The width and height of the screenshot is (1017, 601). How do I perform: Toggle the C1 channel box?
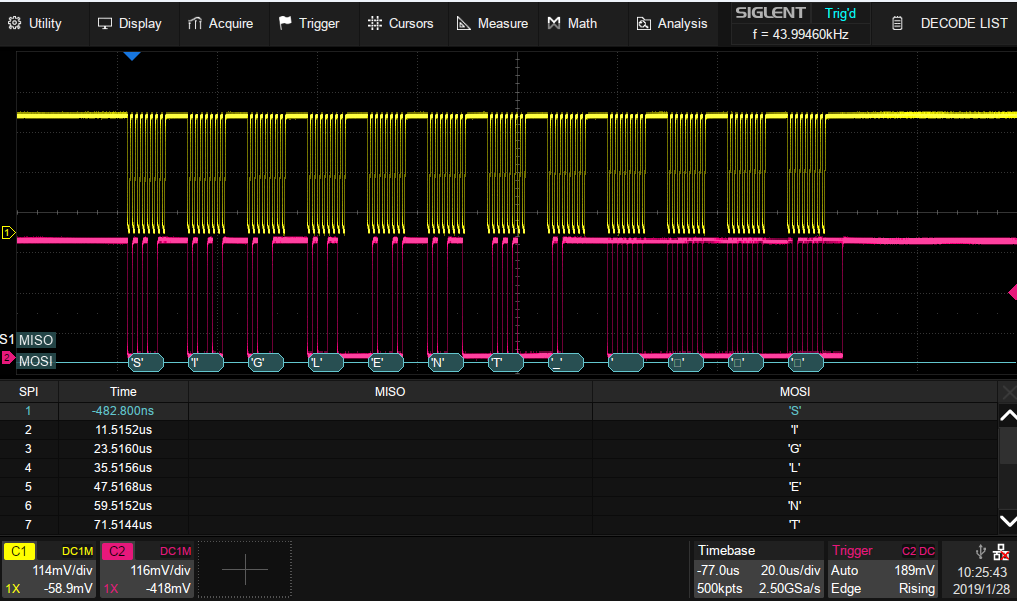click(49, 570)
